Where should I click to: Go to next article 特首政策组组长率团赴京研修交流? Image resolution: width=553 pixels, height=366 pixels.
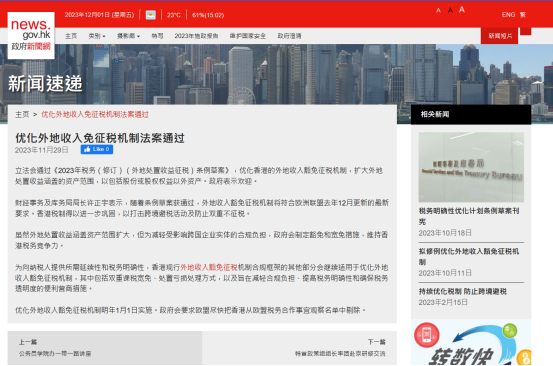pos(340,354)
